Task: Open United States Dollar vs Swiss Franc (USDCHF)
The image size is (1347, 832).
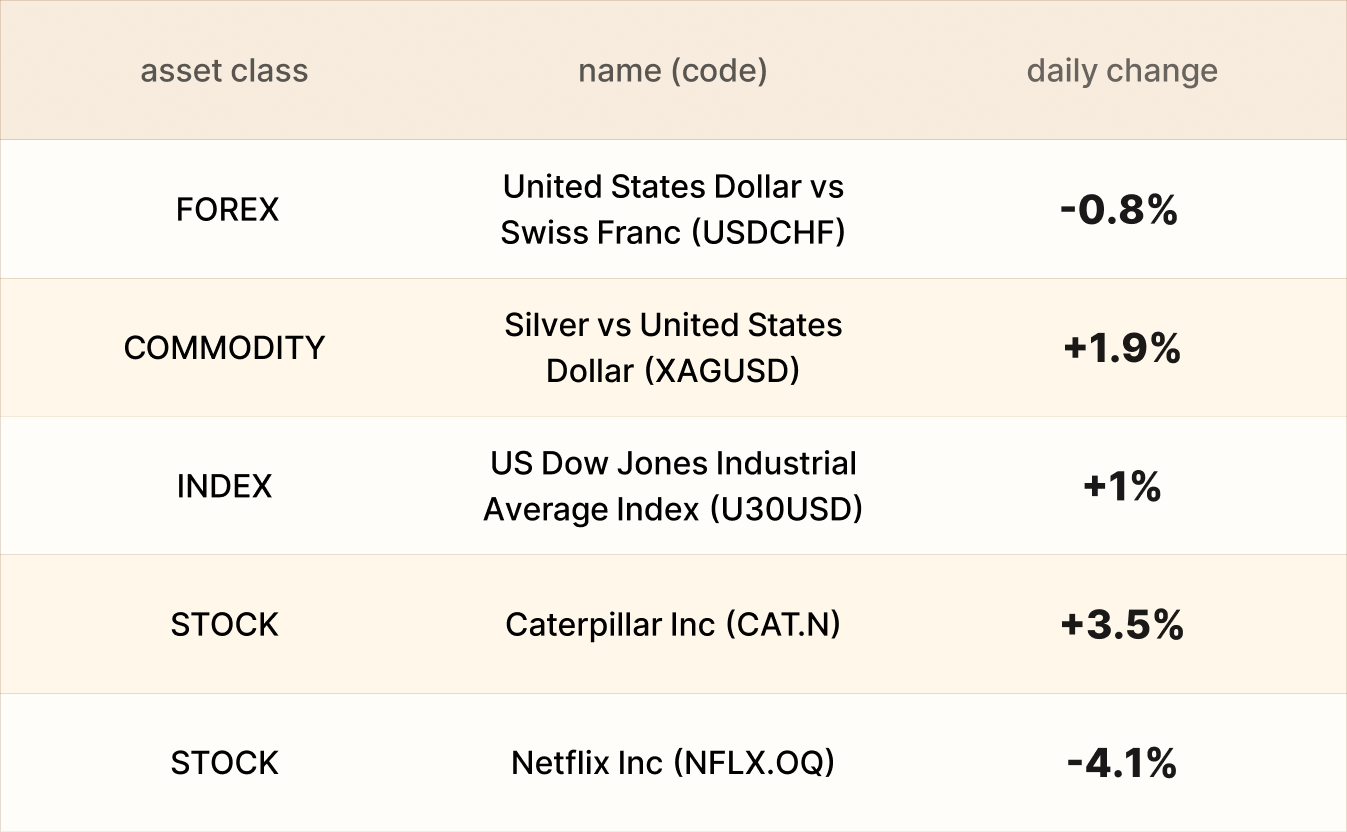Action: (672, 210)
